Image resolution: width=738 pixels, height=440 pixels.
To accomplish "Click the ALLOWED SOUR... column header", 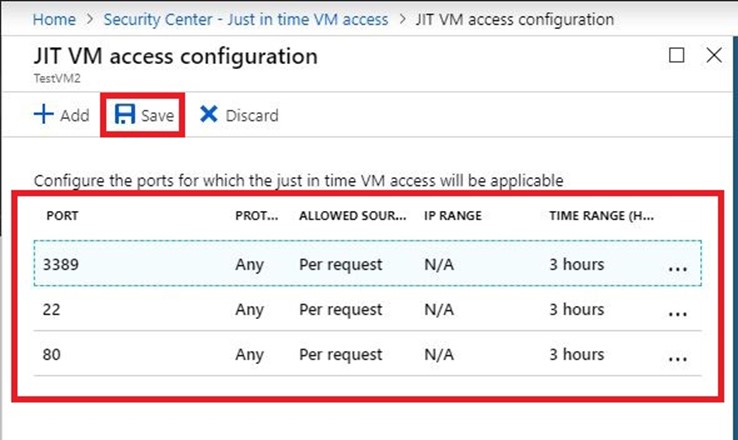I will click(x=353, y=216).
